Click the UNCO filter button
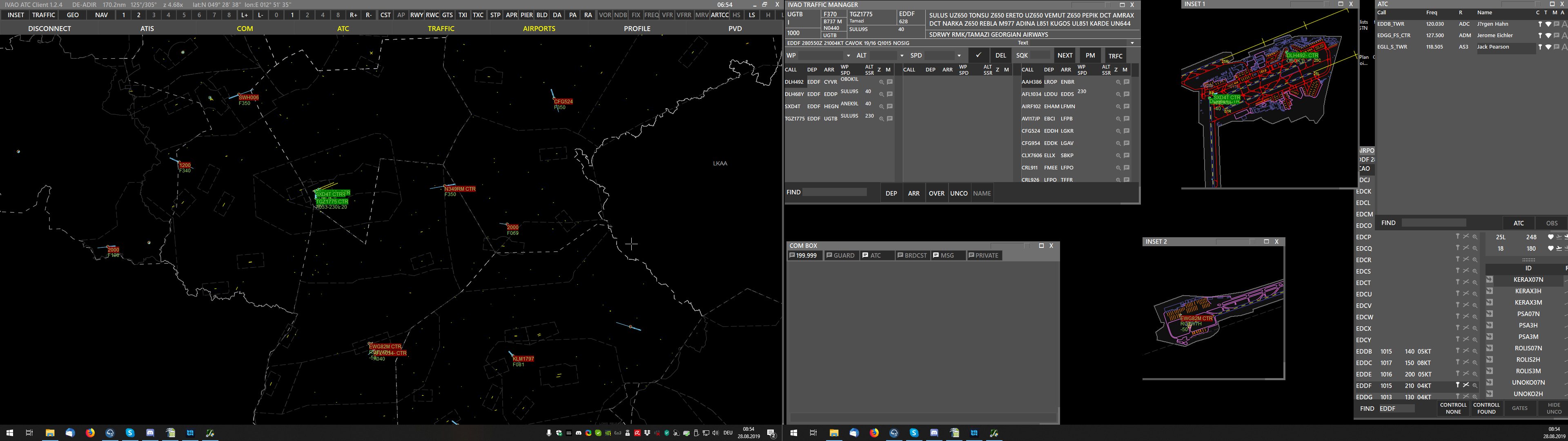The width and height of the screenshot is (1568, 441). pos(959,194)
